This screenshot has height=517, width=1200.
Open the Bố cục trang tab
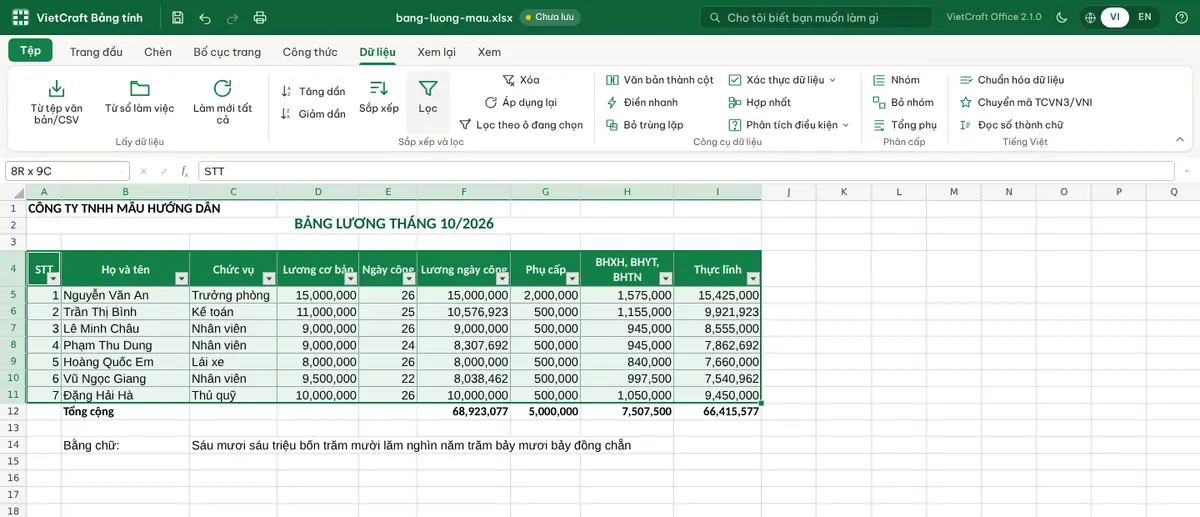(227, 52)
